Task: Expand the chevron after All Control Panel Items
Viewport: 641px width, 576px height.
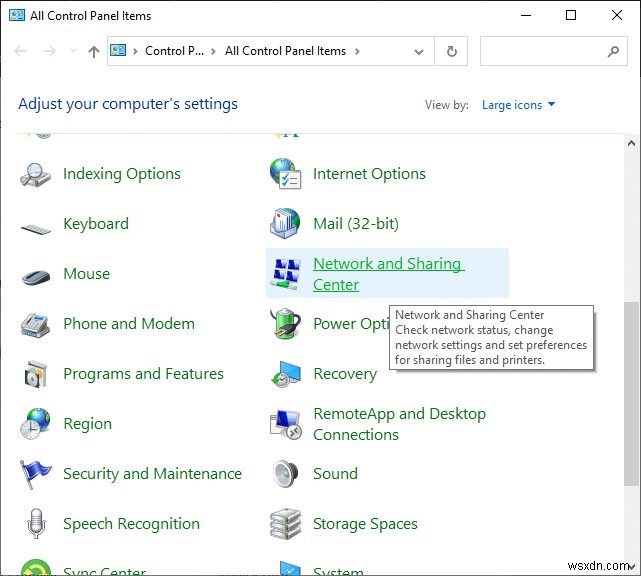Action: tap(357, 51)
